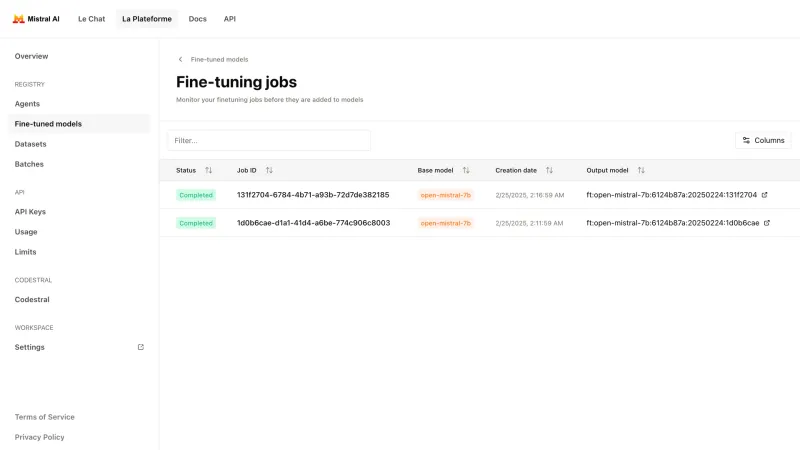Click the Job ID column header label

click(246, 170)
